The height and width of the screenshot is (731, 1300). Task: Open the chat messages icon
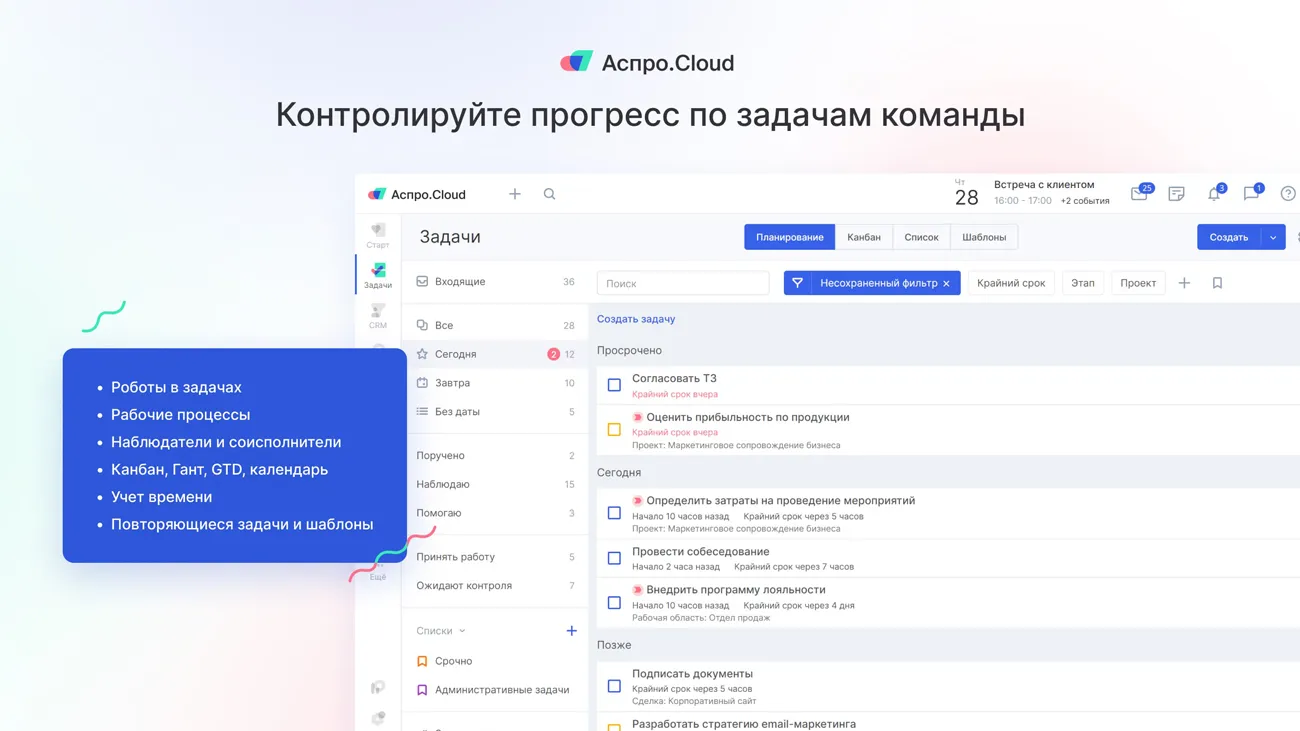[x=1250, y=194]
